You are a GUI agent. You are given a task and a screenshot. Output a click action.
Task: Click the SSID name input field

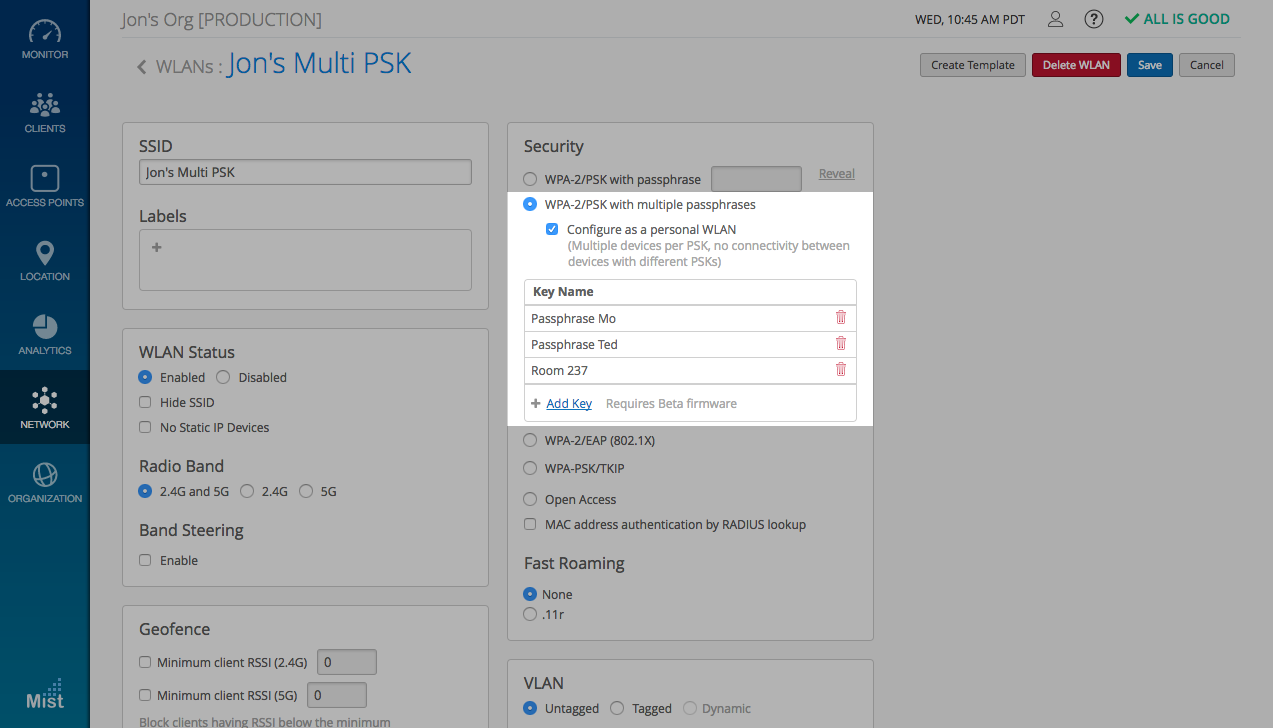[304, 172]
